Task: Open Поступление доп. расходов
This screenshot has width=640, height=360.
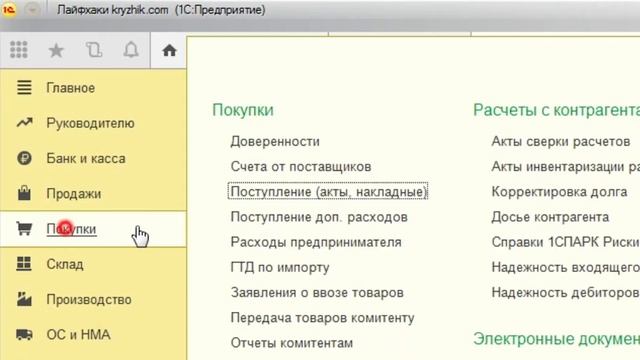Action: [319, 217]
